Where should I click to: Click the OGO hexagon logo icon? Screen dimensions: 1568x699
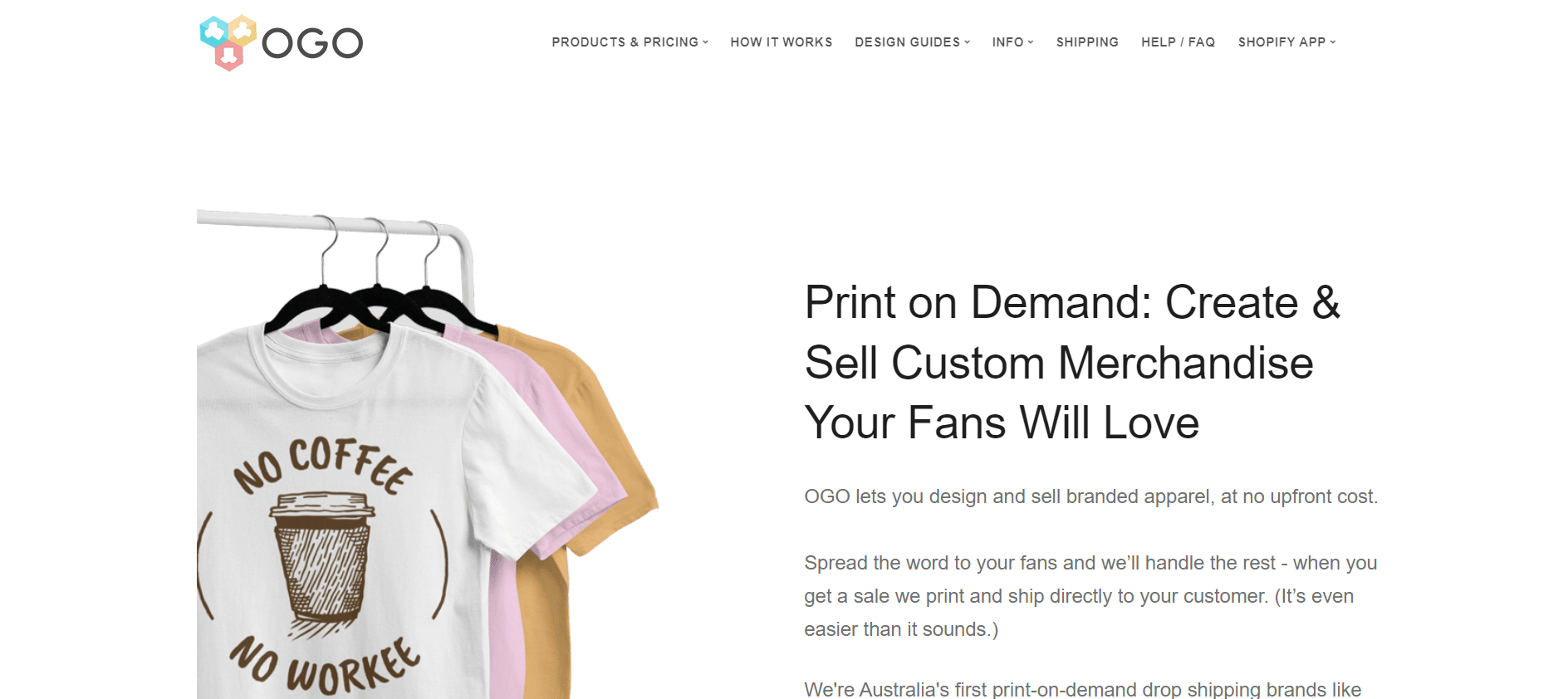pos(228,42)
